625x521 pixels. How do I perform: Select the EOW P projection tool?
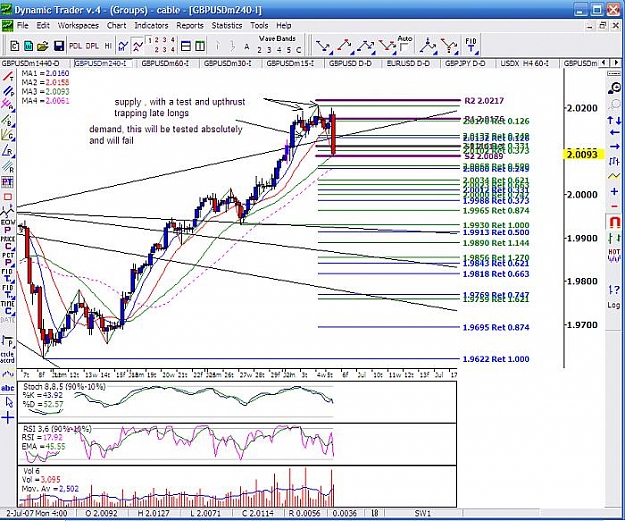point(8,226)
